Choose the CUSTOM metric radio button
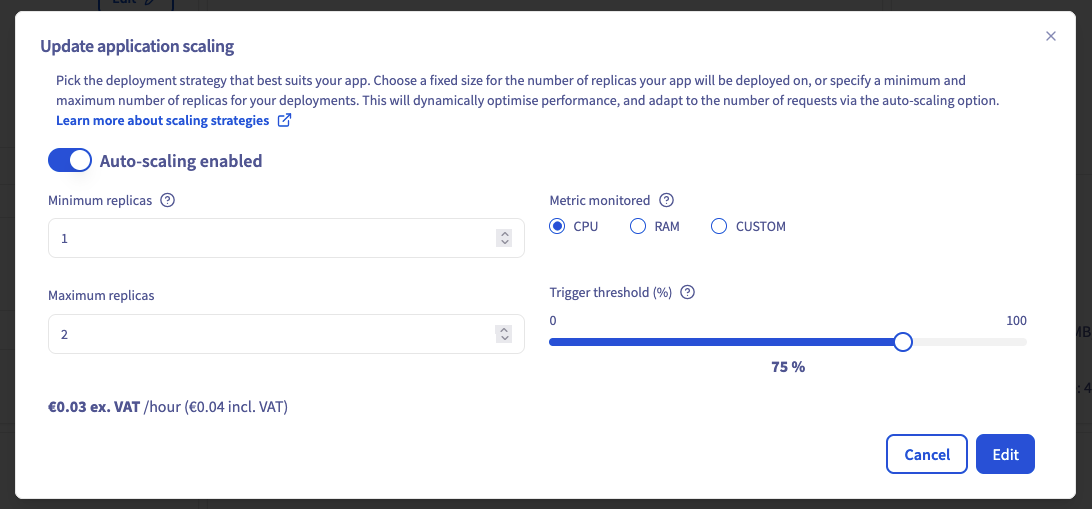Image resolution: width=1092 pixels, height=509 pixels. pos(719,227)
